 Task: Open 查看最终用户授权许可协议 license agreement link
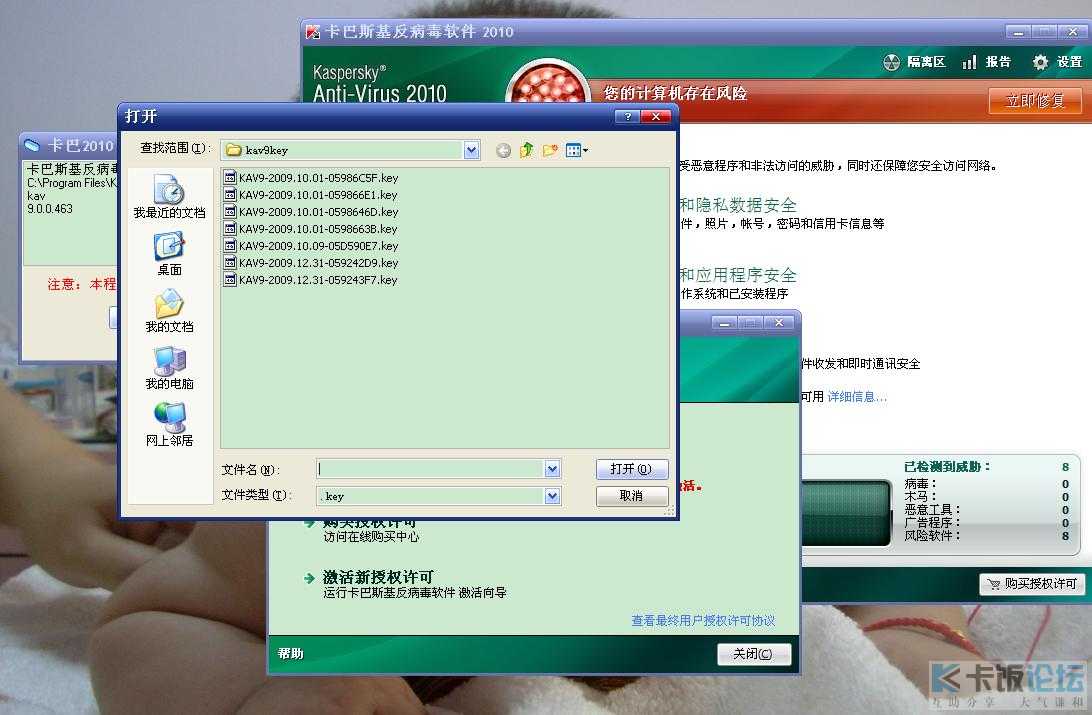tap(703, 620)
